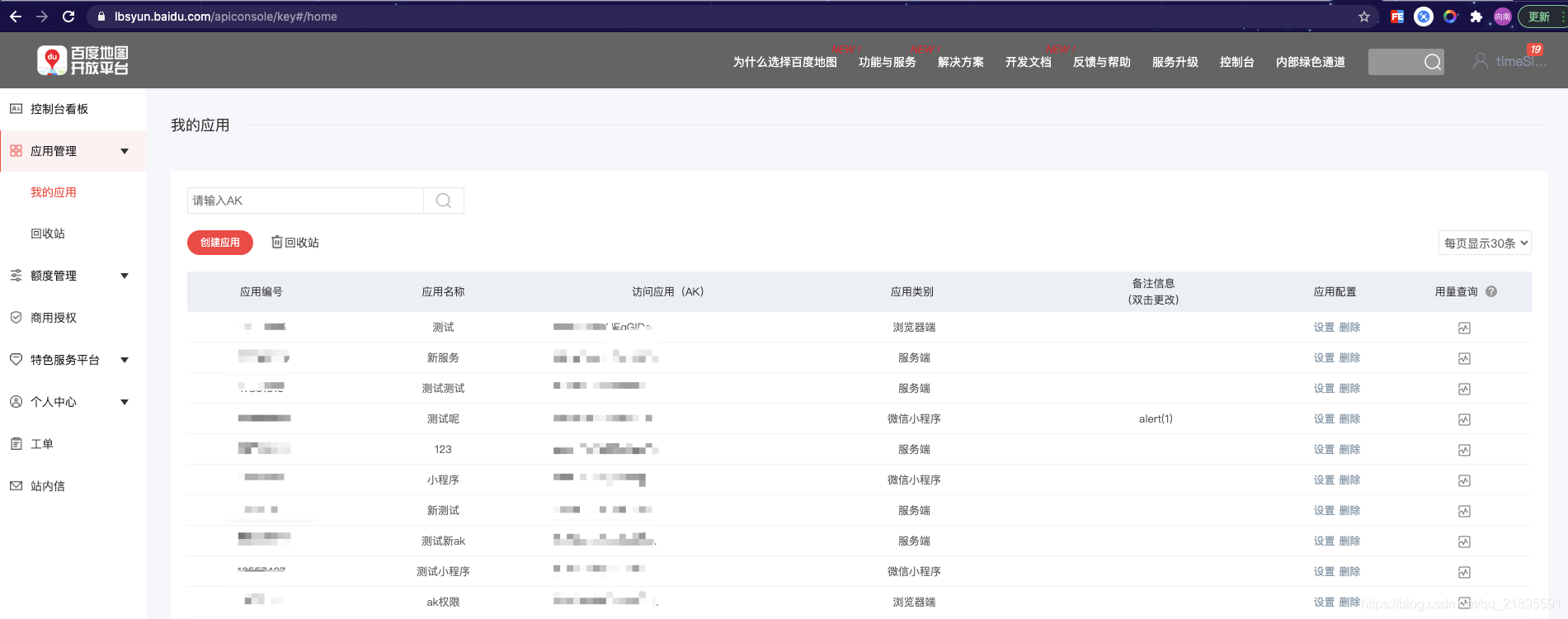1568x619 pixels.
Task: Open 功能与服务 nav menu
Action: (887, 62)
